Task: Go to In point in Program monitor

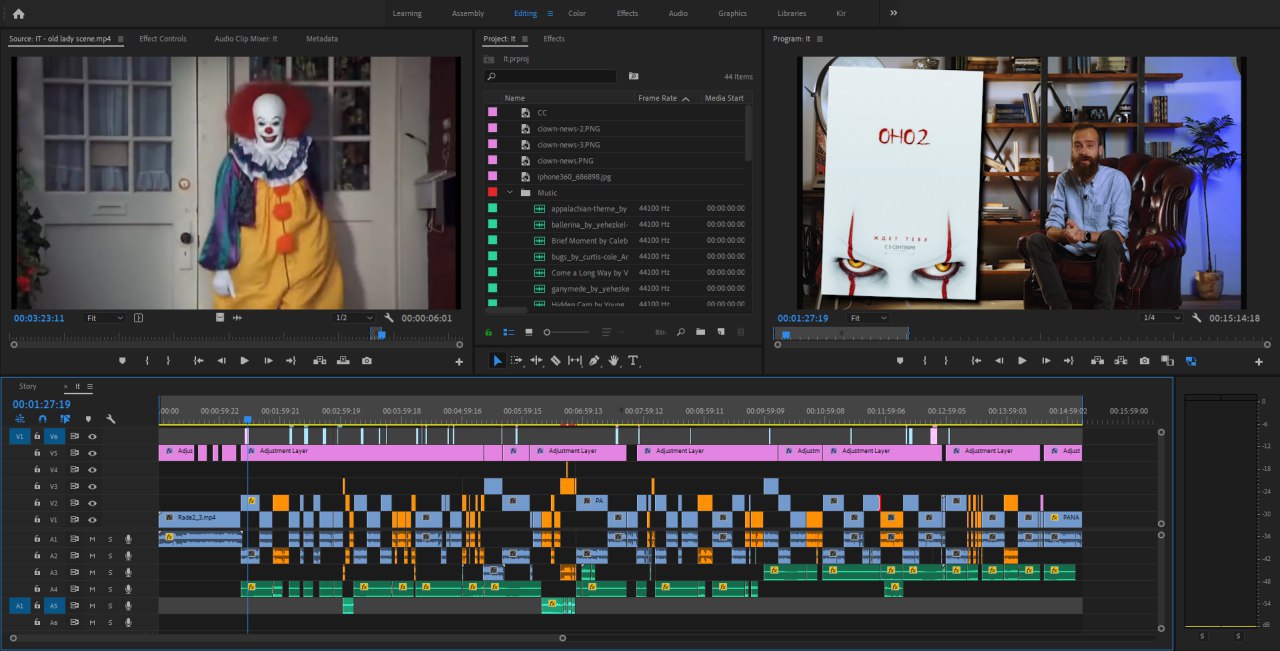Action: [976, 360]
